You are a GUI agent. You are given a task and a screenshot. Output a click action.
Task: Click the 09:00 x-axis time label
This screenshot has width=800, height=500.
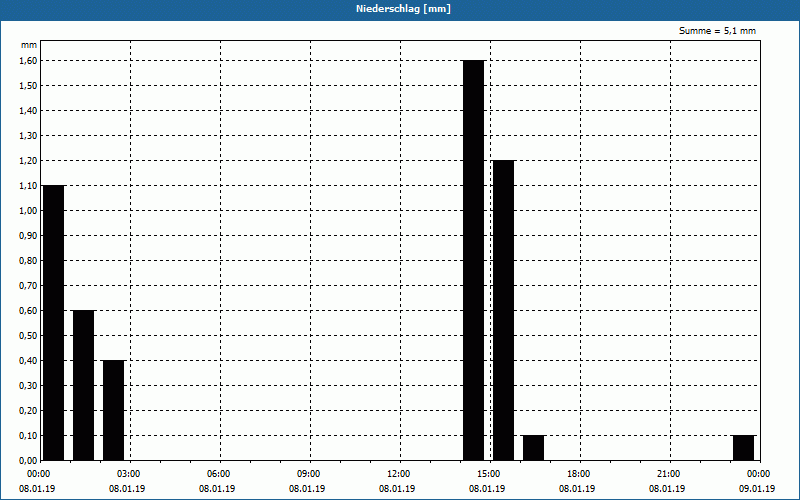tap(309, 474)
